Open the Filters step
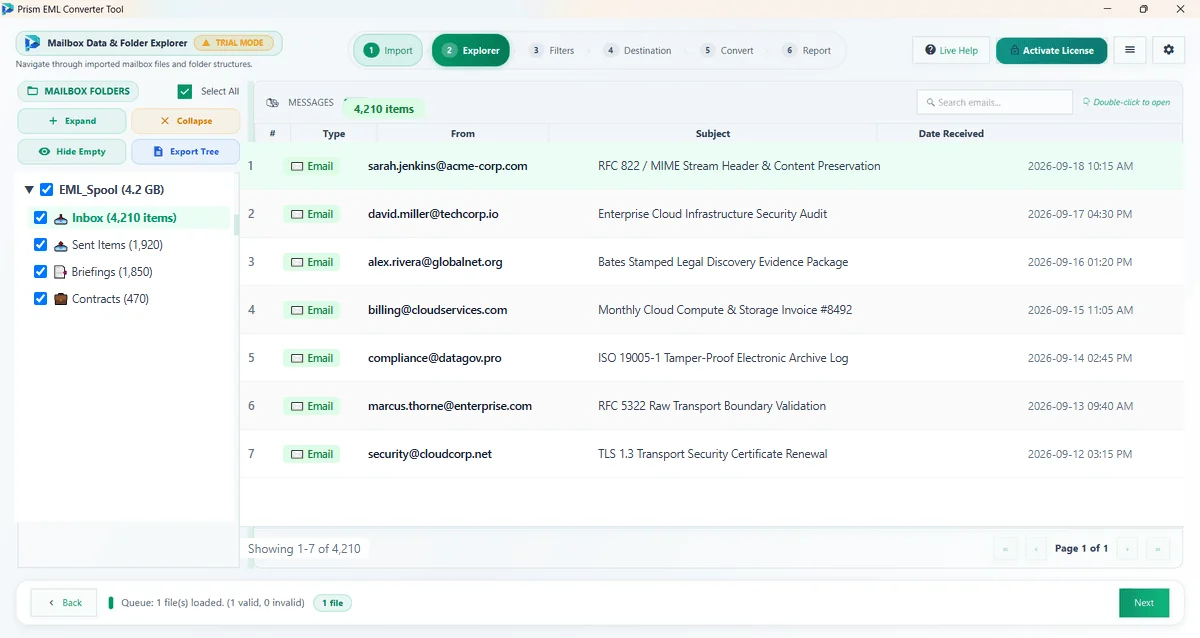 [x=552, y=51]
